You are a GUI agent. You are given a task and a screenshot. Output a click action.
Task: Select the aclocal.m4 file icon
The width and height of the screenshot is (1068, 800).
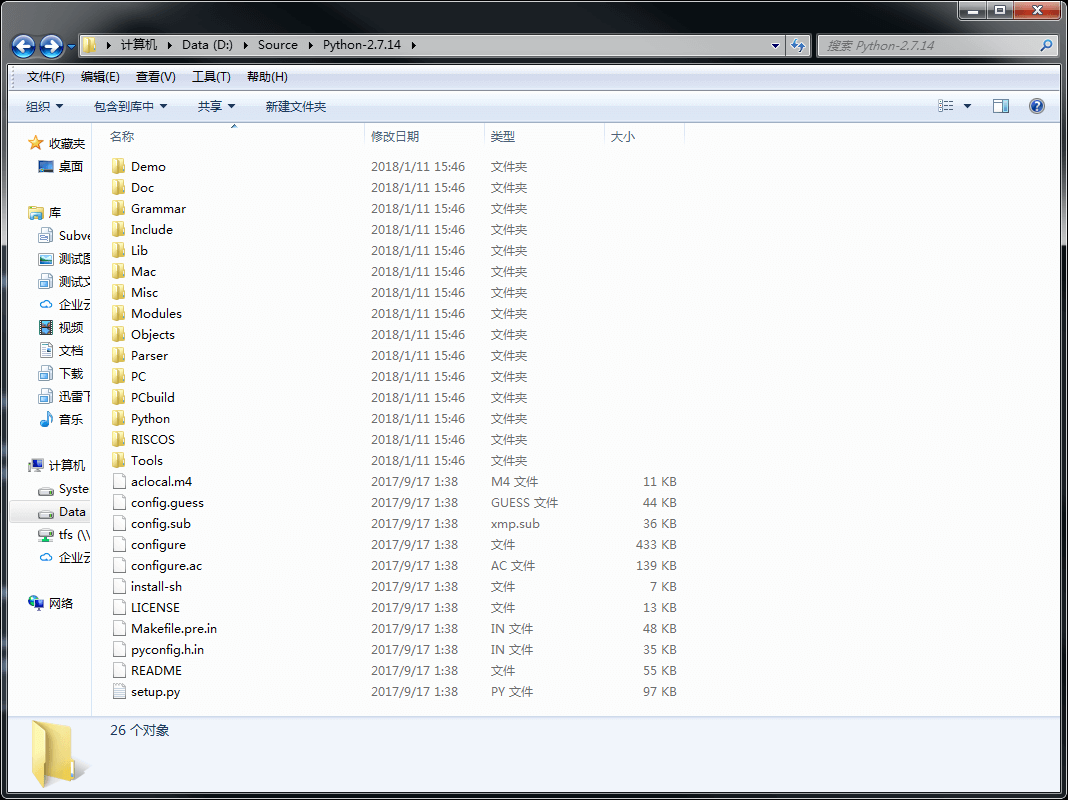point(119,481)
